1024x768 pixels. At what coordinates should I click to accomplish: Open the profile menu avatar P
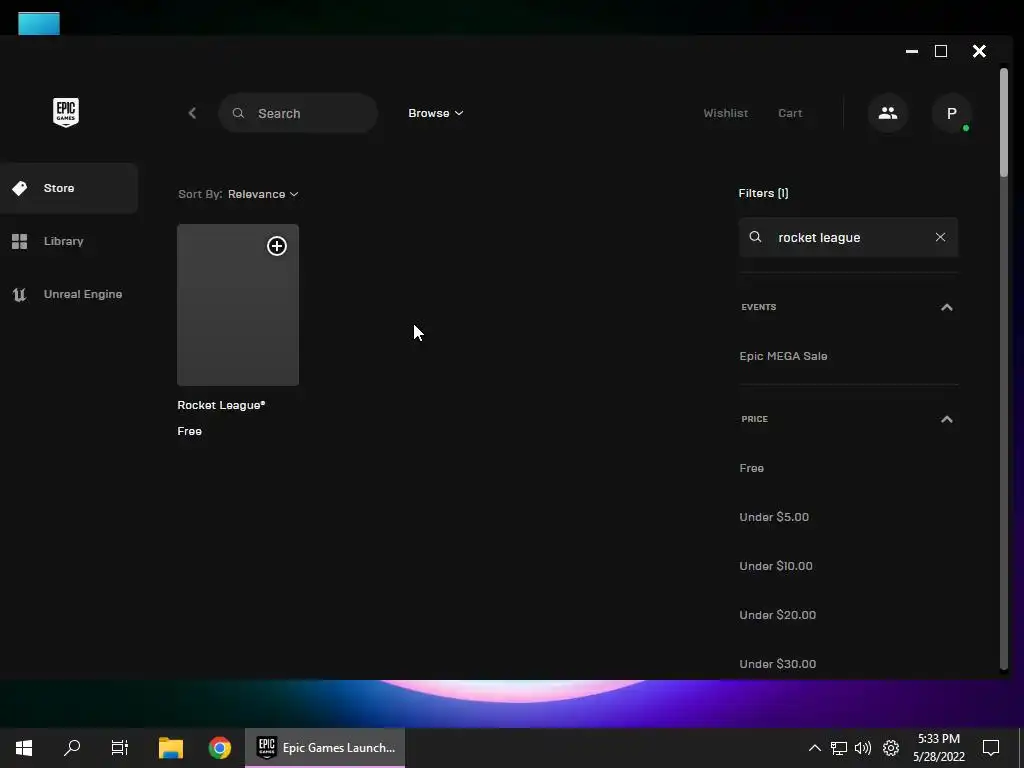click(x=952, y=113)
